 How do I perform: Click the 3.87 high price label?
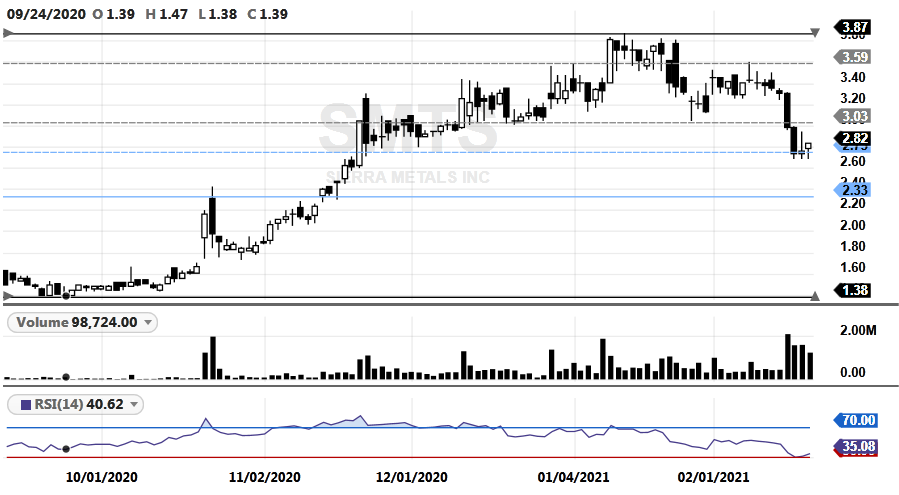click(852, 27)
